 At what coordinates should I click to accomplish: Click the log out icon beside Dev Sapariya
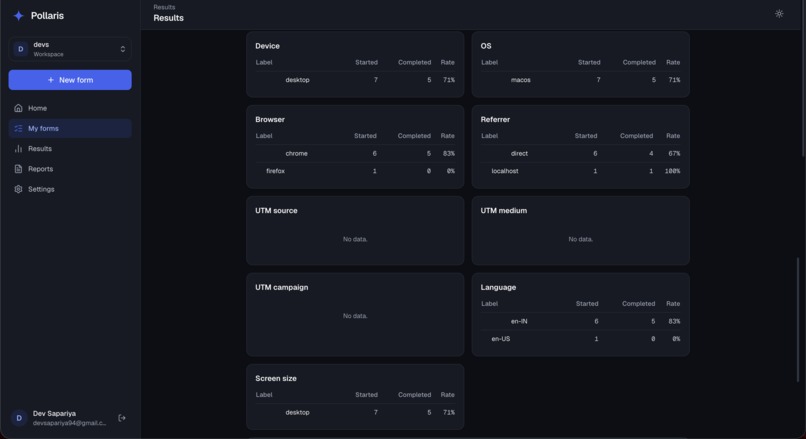122,418
